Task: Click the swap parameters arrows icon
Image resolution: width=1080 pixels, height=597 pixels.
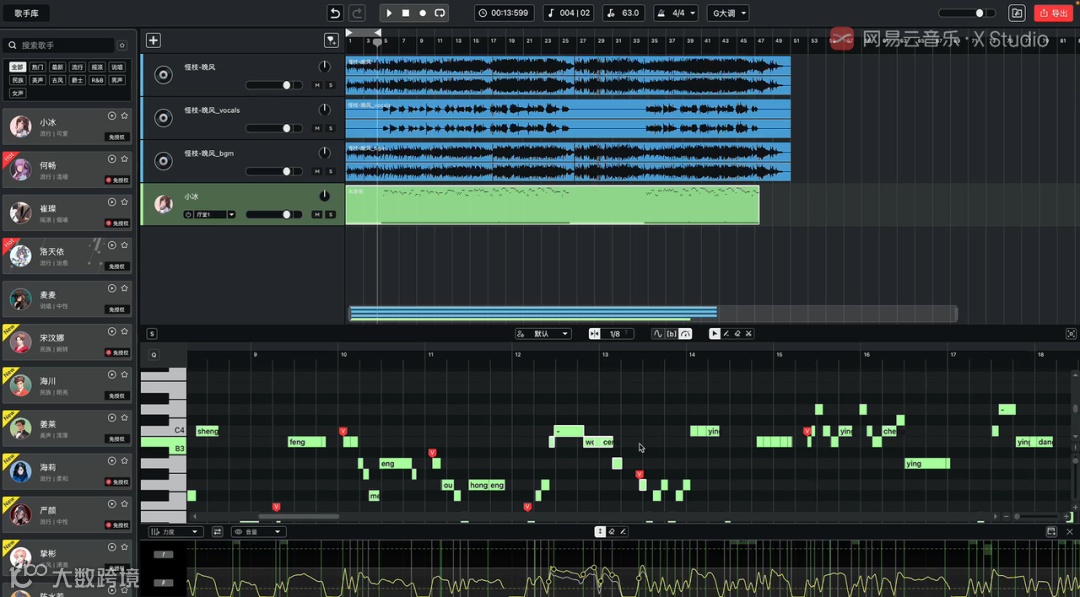Action: tap(218, 532)
